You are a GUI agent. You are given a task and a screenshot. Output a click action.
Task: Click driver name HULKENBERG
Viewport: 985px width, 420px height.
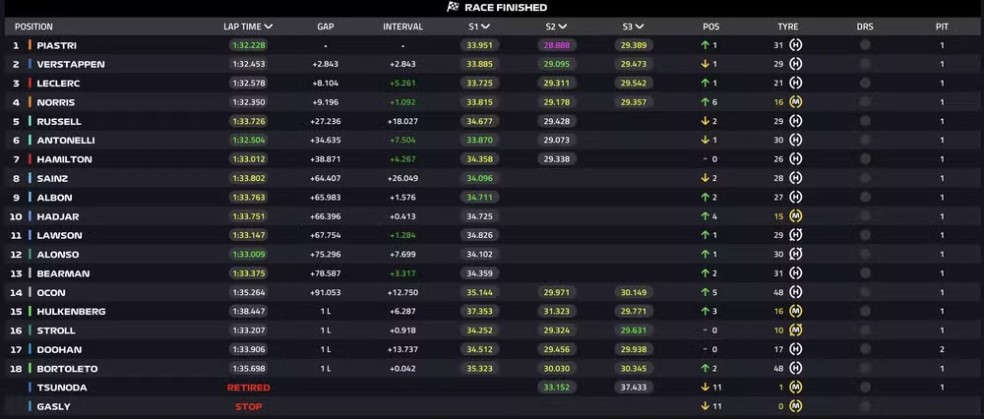(x=71, y=311)
